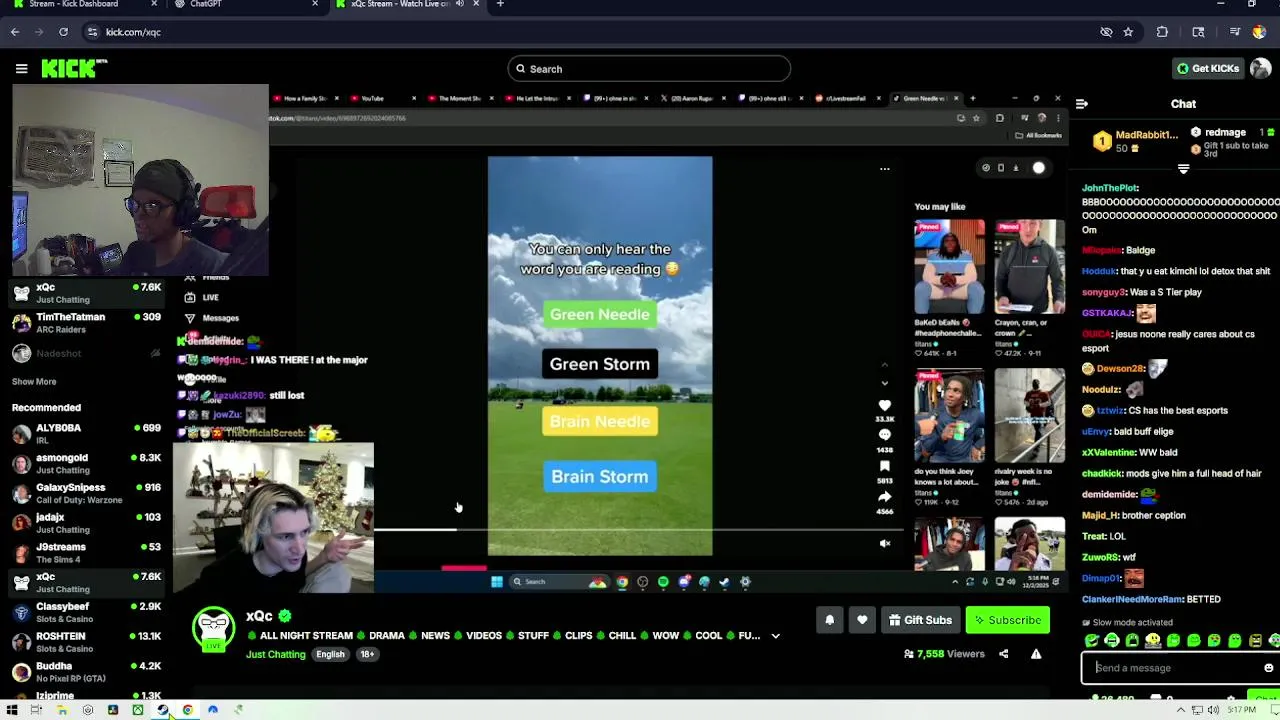Open TikTok video three-dot more menu
Screen dimensions: 1280x720
point(884,169)
